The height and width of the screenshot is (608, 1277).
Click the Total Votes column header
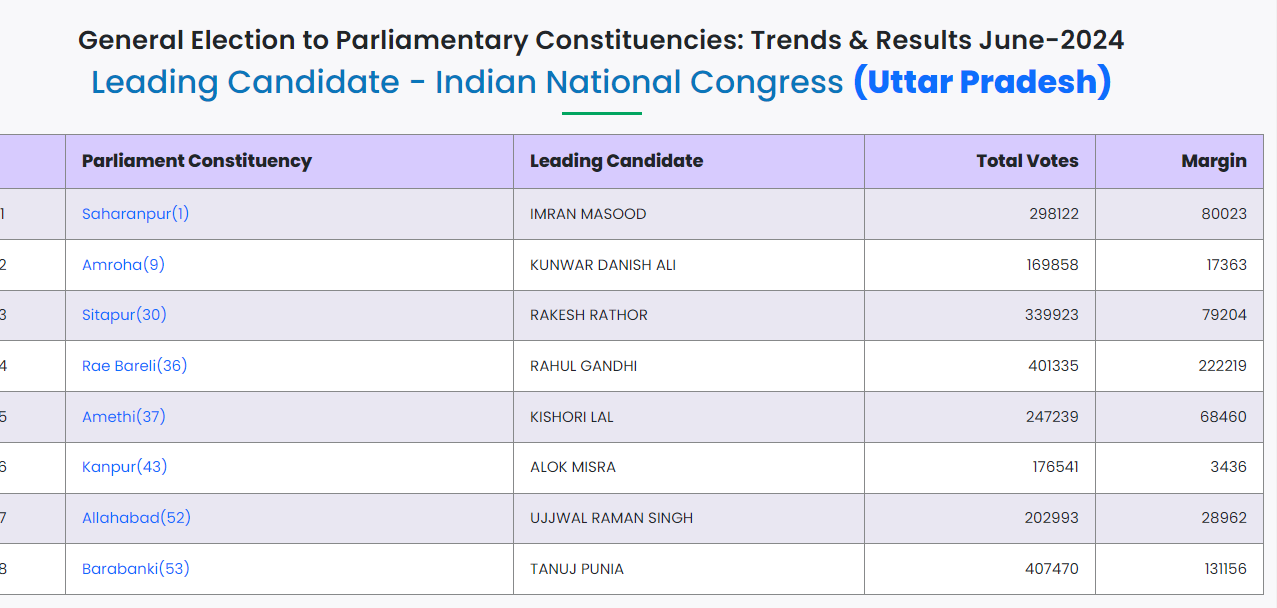[1027, 161]
